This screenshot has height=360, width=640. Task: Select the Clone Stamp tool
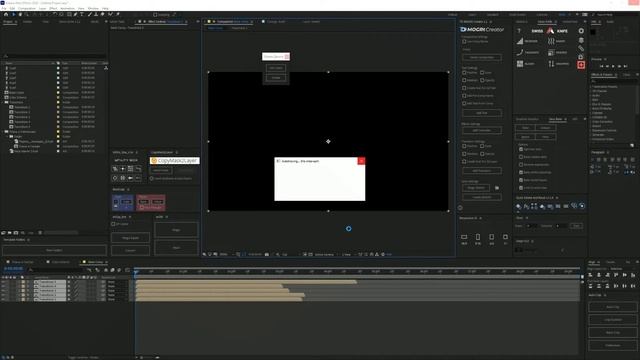(x=96, y=14)
